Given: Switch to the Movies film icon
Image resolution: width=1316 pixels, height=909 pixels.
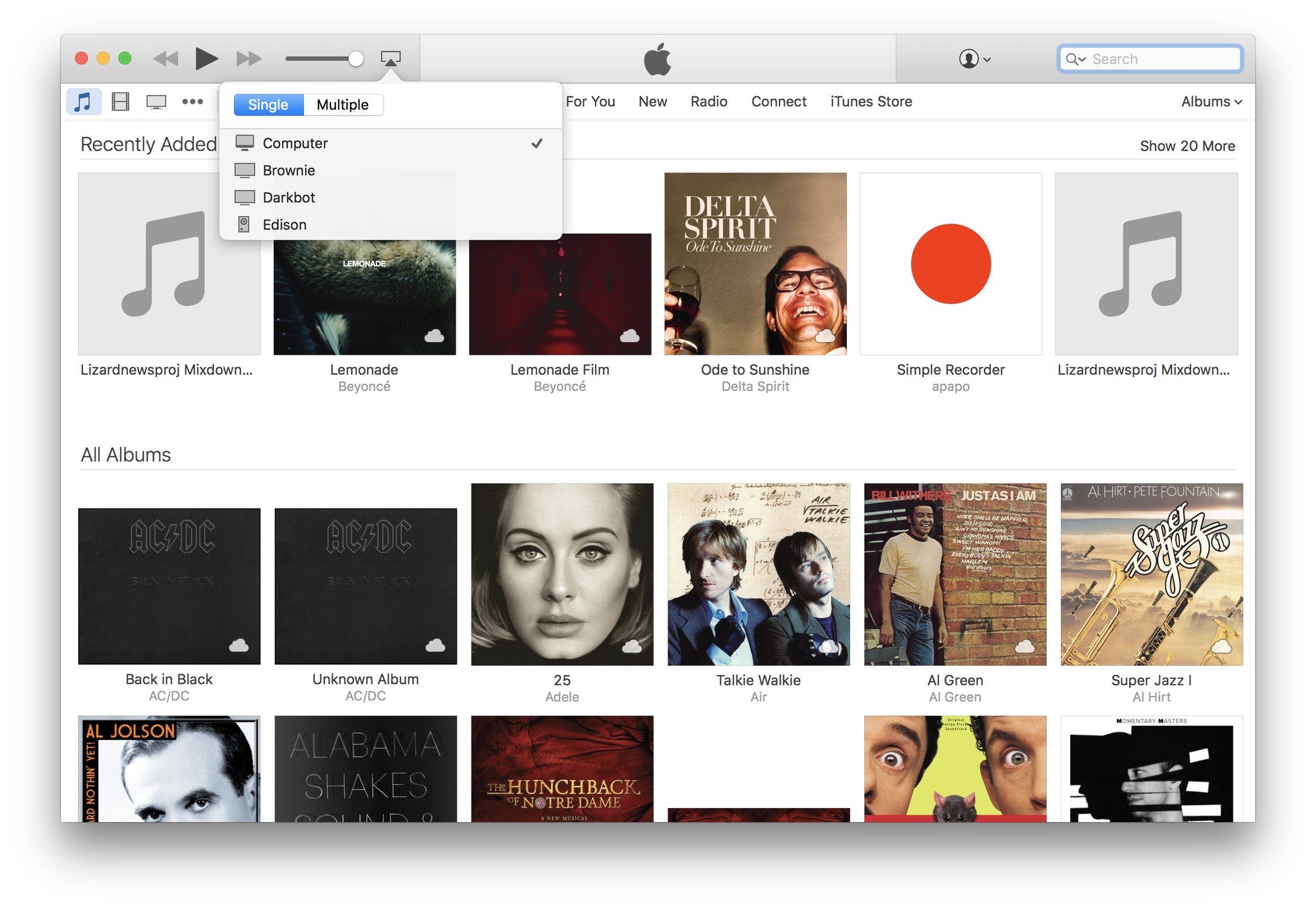Looking at the screenshot, I should click(x=120, y=102).
